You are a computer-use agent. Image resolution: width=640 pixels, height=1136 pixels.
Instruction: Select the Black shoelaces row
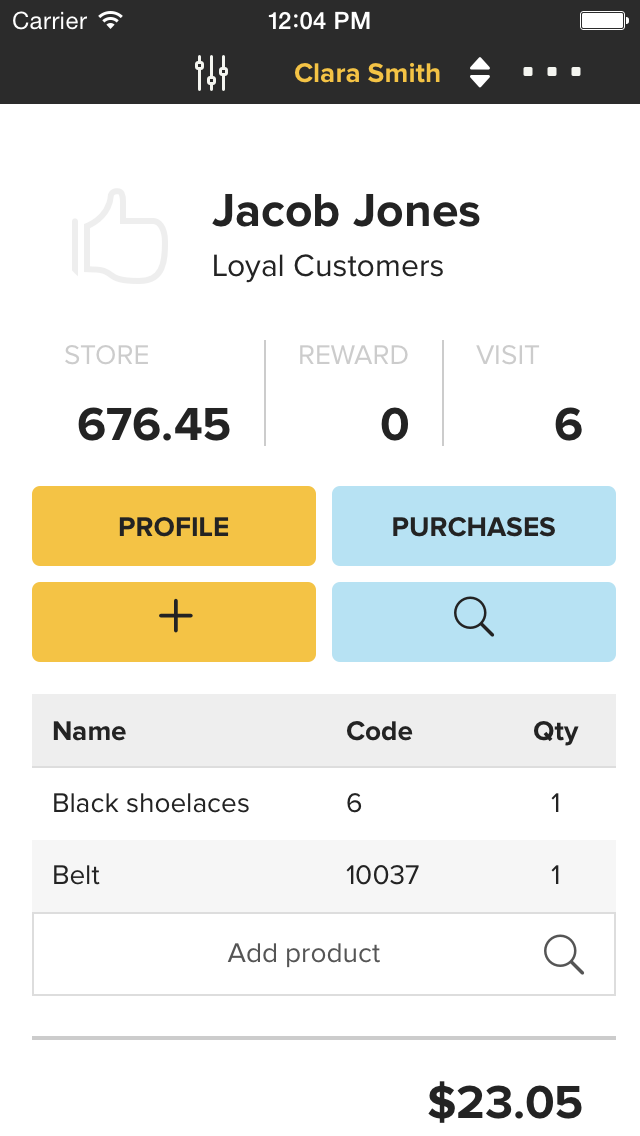[324, 803]
